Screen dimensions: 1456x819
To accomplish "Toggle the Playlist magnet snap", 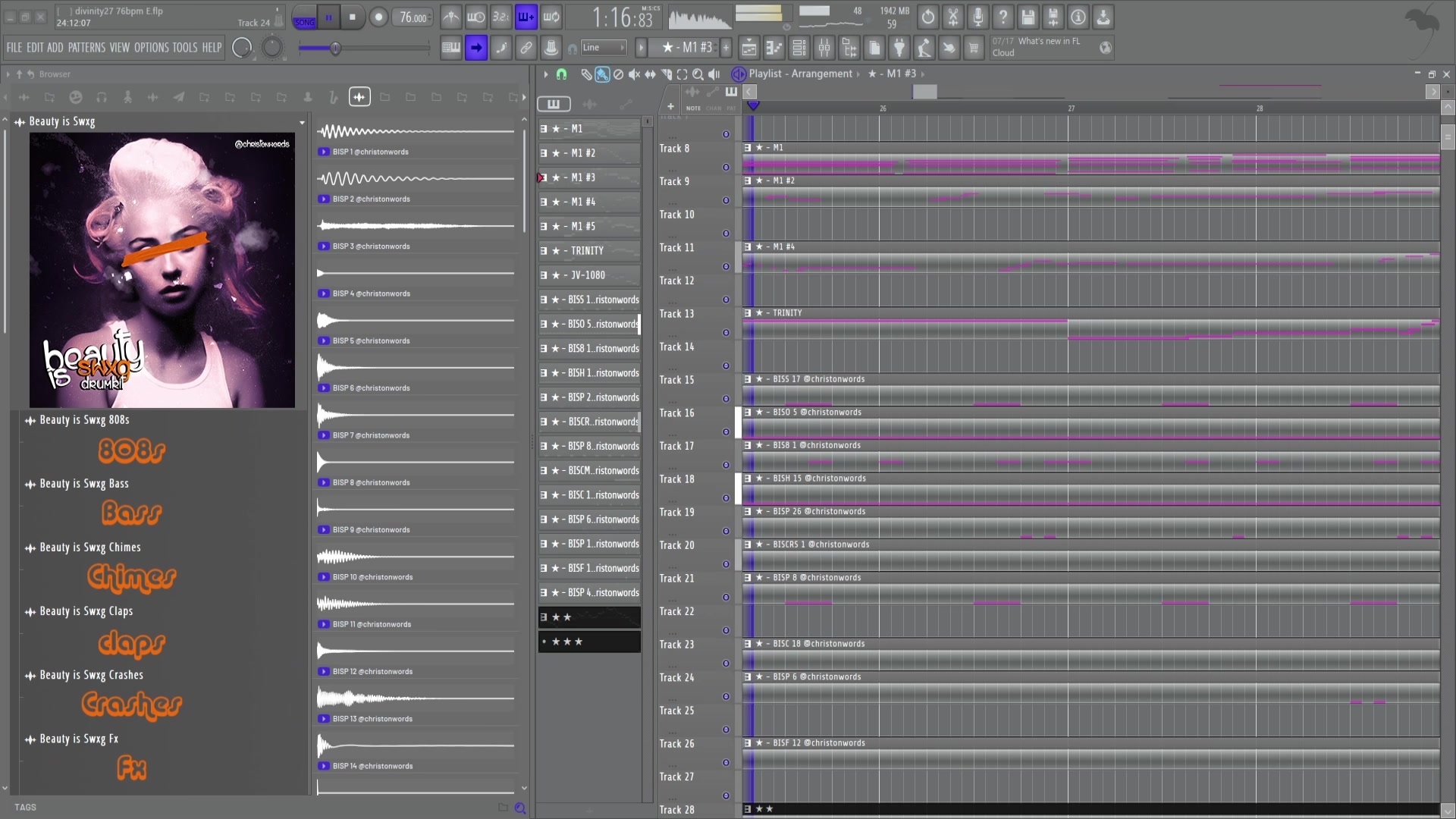I will point(561,74).
